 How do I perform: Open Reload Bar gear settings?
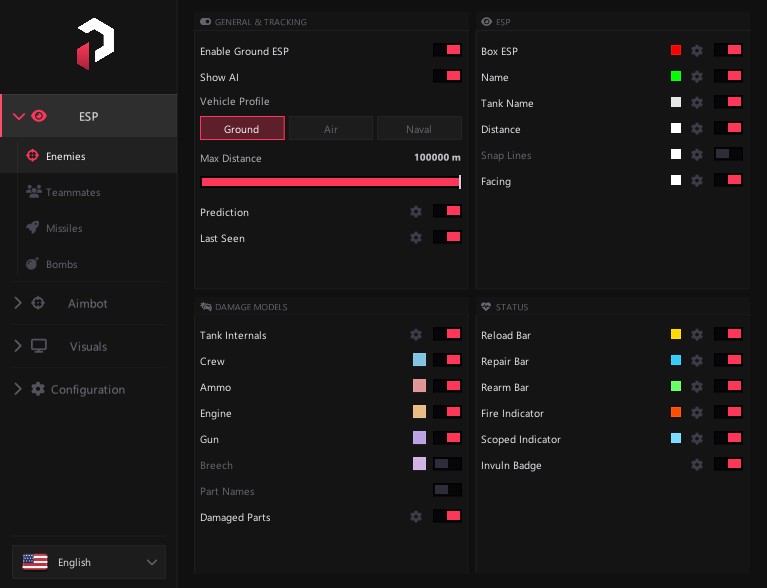point(697,335)
